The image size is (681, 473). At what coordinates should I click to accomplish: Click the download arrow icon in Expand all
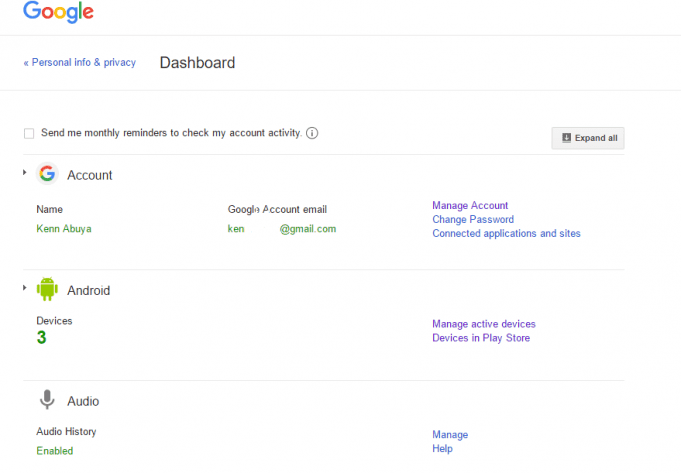coord(566,138)
